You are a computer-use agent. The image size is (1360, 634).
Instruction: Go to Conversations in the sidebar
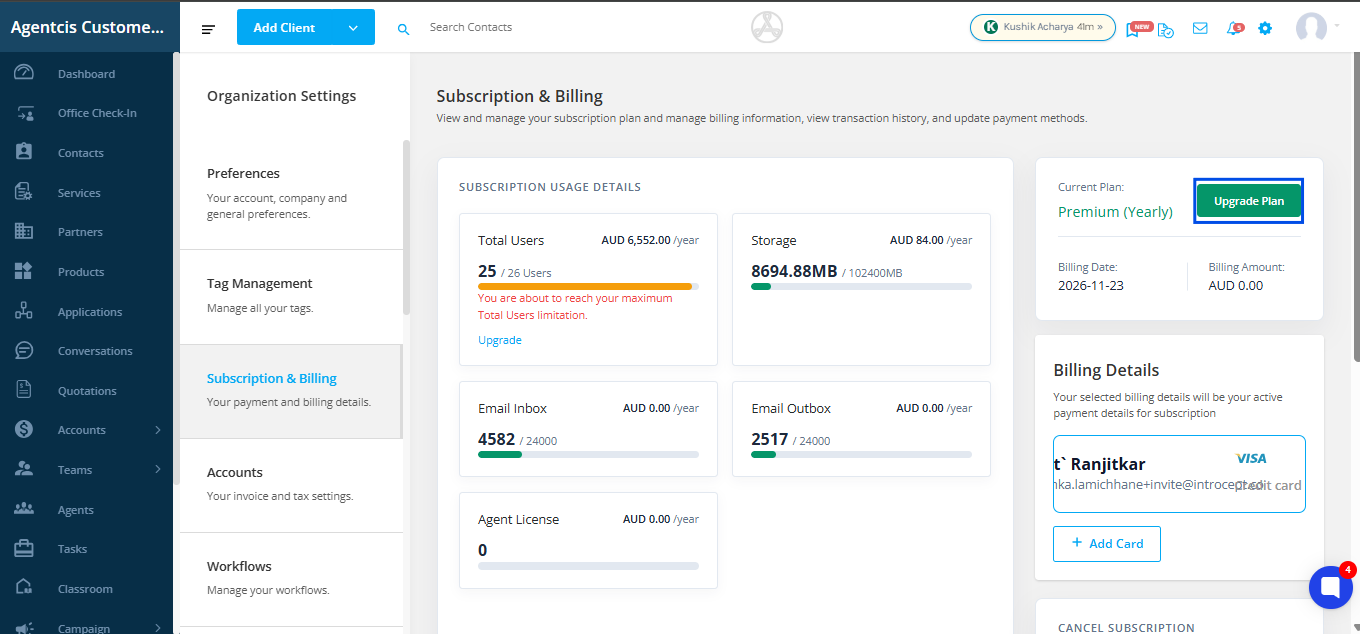point(95,351)
